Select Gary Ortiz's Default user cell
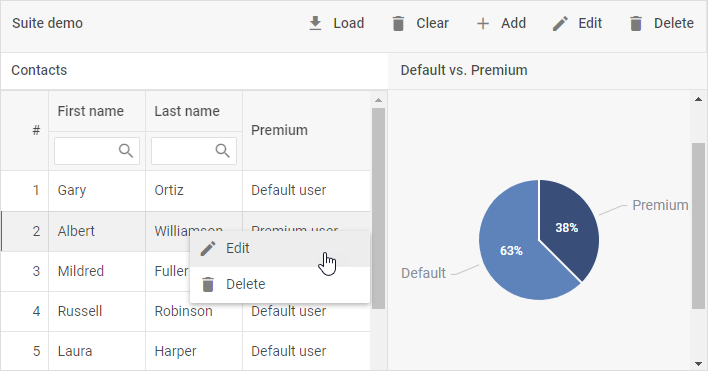The image size is (708, 371). [x=306, y=190]
